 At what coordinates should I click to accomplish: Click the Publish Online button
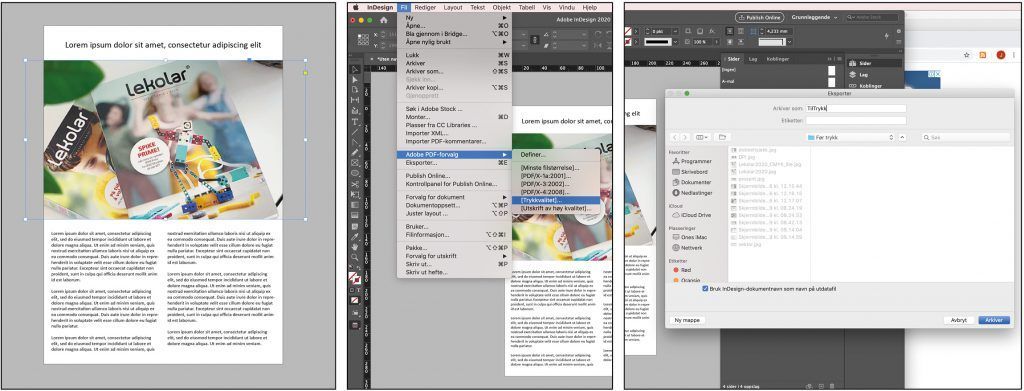point(760,18)
